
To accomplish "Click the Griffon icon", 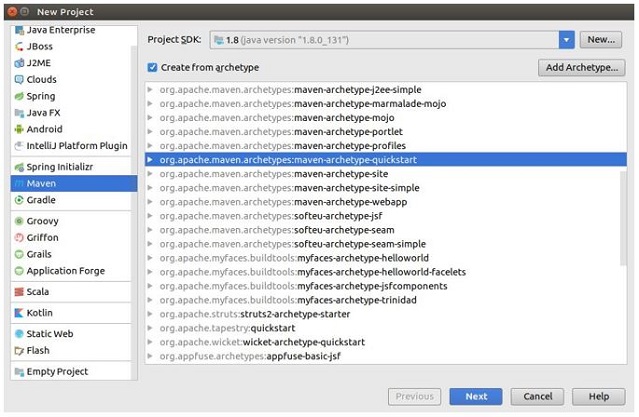I will (x=19, y=238).
